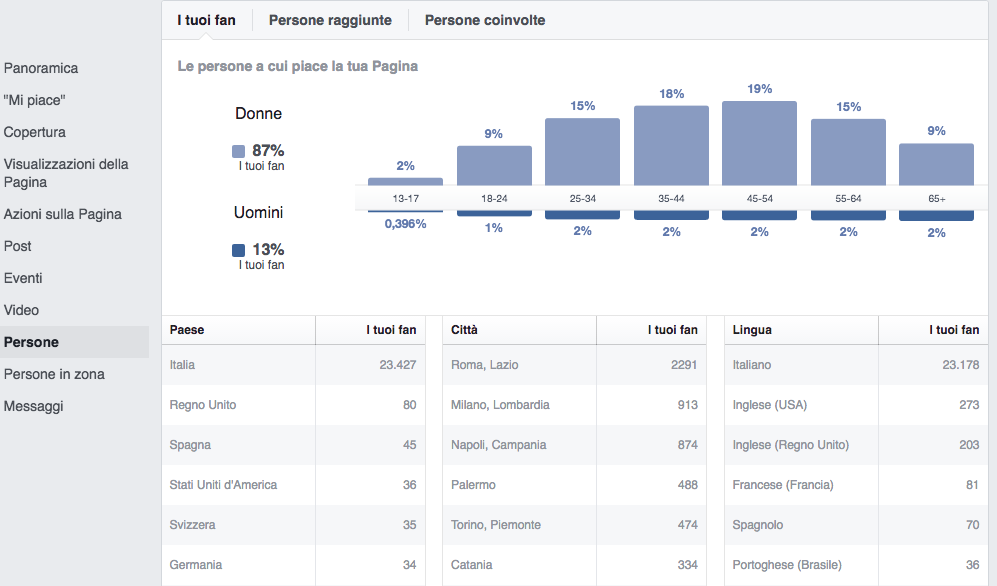Switch to the "Persone raggiunte" tab
Viewport: 997px width, 586px height.
tap(325, 19)
